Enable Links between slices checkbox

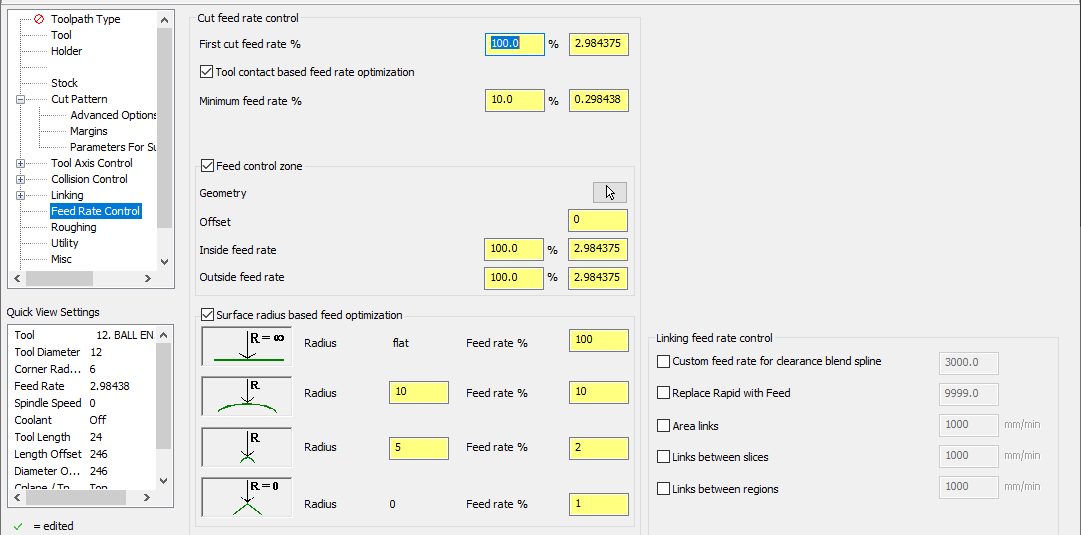coord(663,457)
